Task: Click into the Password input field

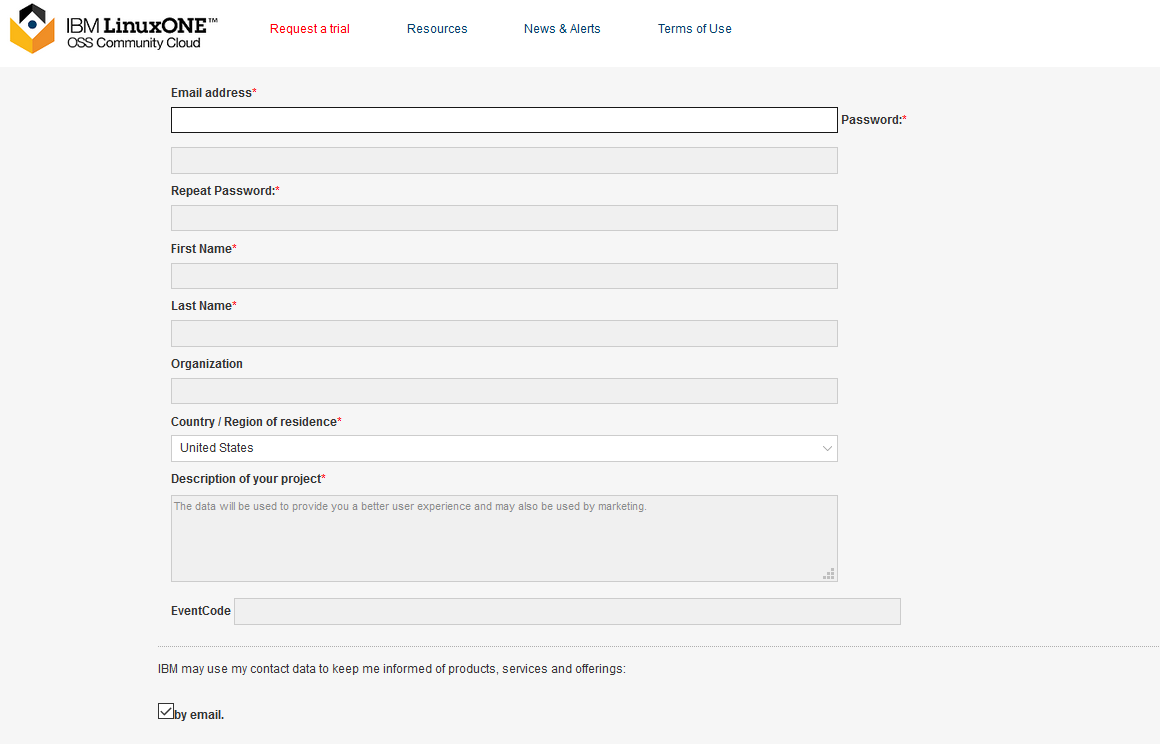Action: (x=504, y=160)
